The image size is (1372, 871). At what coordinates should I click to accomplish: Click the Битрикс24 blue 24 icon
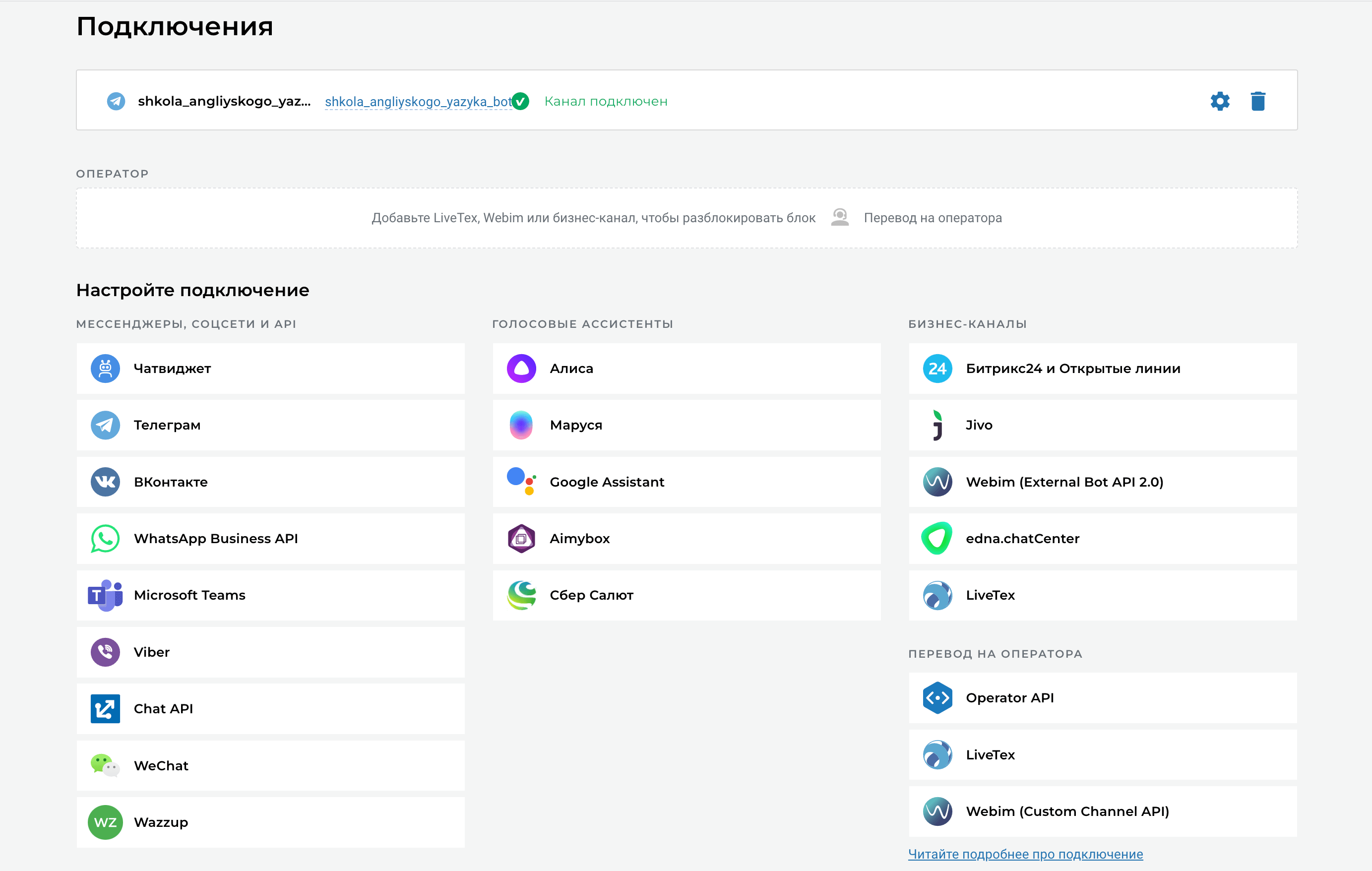coord(937,369)
